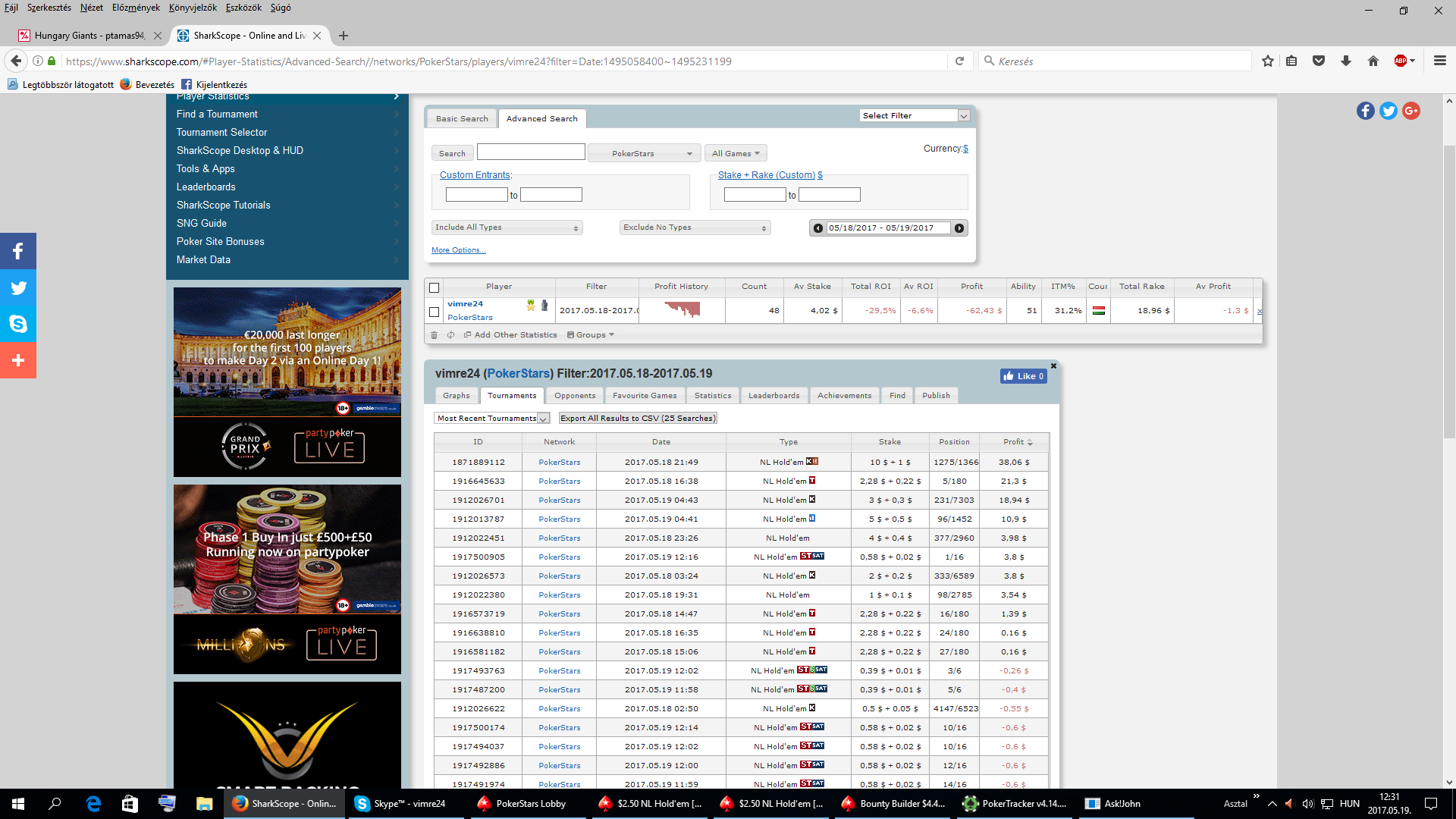Viewport: 1456px width, 819px height.
Task: Open Market Data sidebar item
Action: pos(287,260)
